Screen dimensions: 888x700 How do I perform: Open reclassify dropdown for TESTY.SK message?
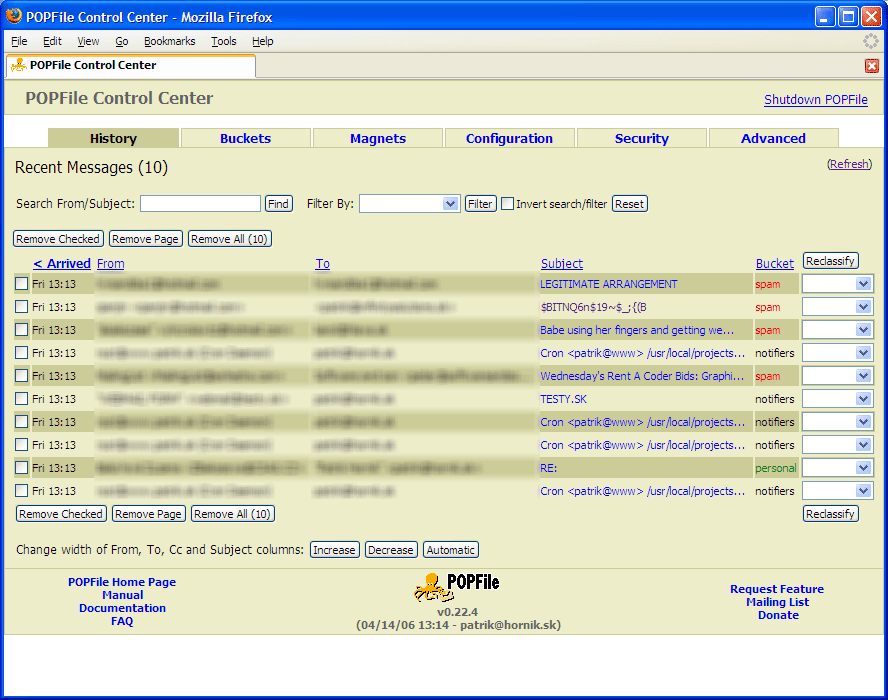pyautogui.click(x=837, y=399)
